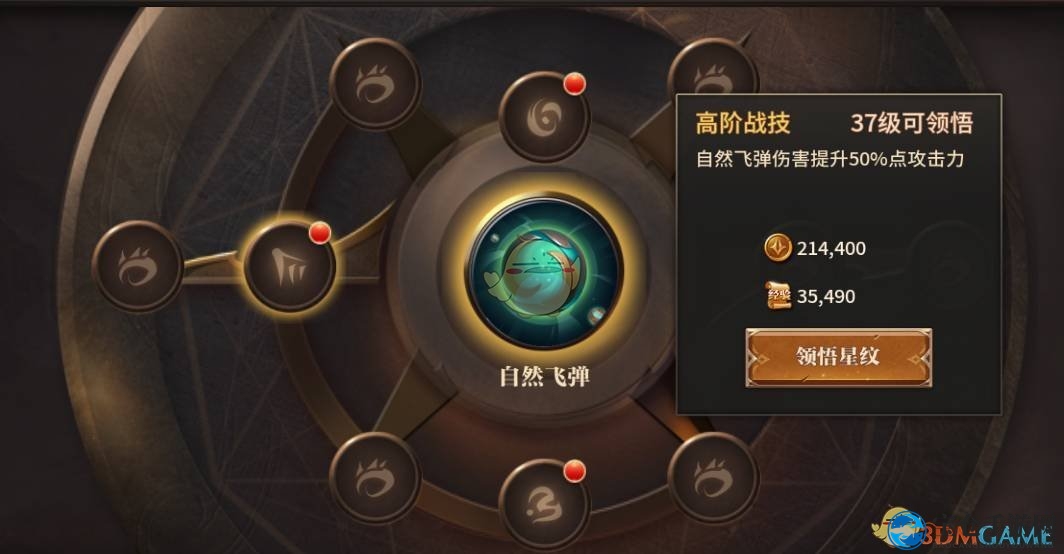
Task: Choose the upper-left claw rune node
Action: [x=375, y=84]
